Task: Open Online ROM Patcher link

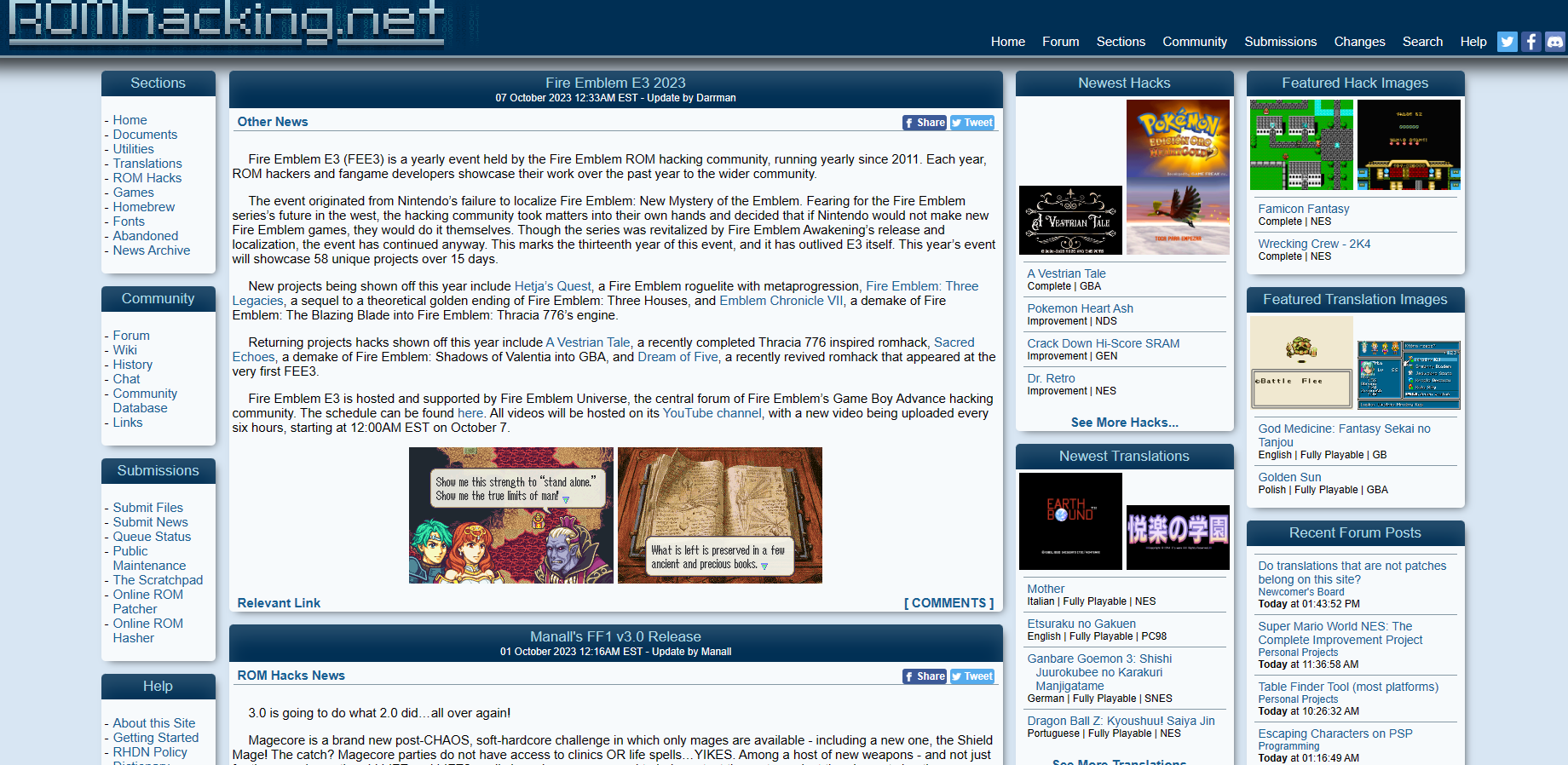Action: (148, 601)
